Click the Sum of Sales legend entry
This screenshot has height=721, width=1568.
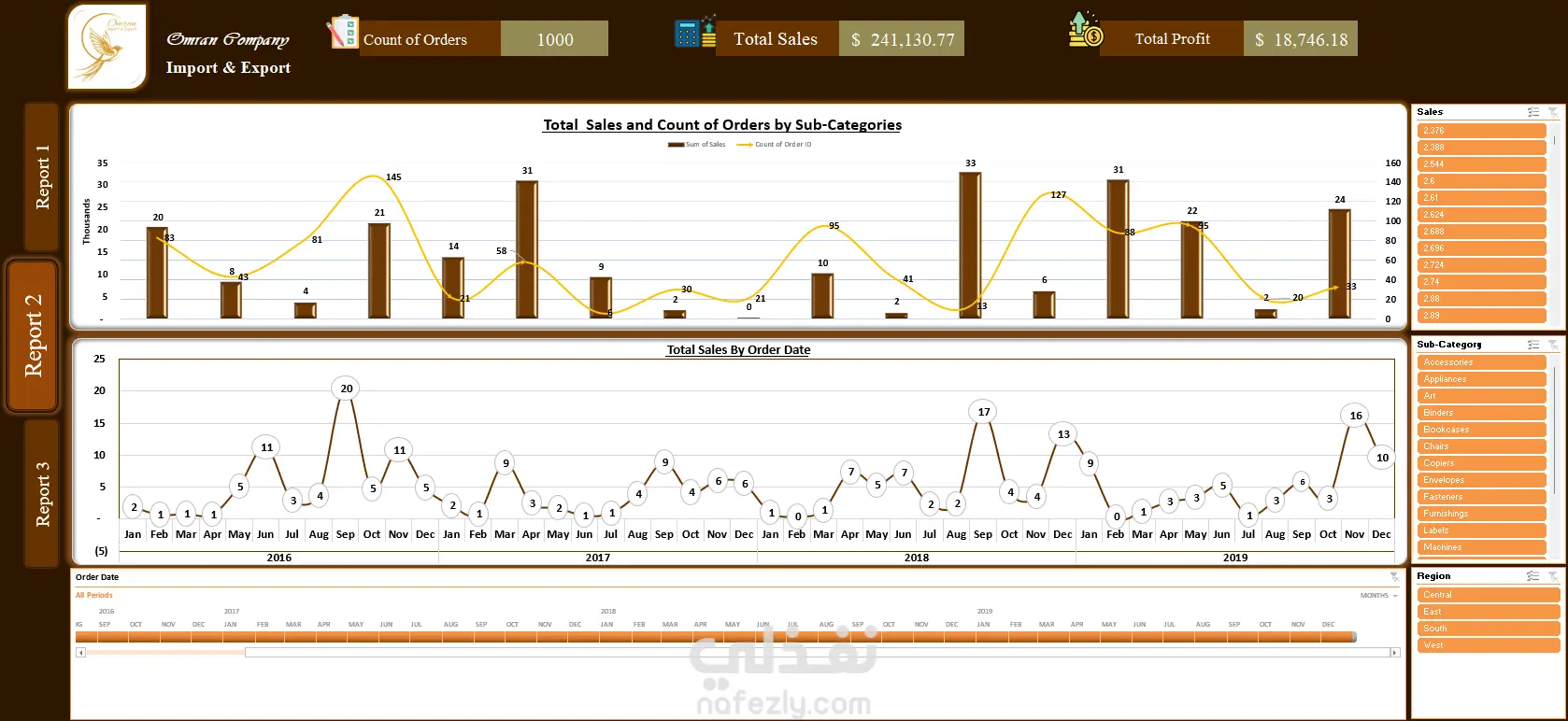click(x=697, y=145)
